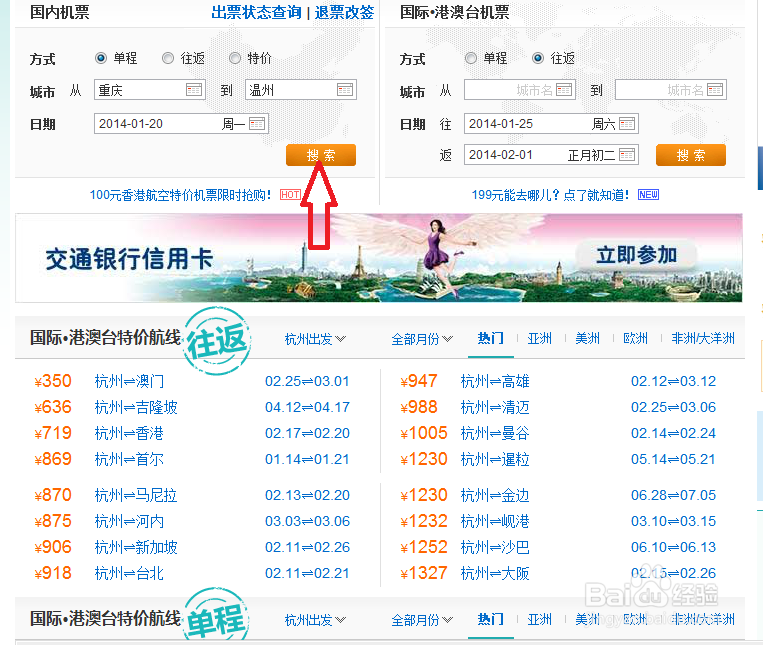Image resolution: width=763 pixels, height=645 pixels.
Task: Open 杭州⇌澳门 ¥350 route
Action: pyautogui.click(x=129, y=381)
